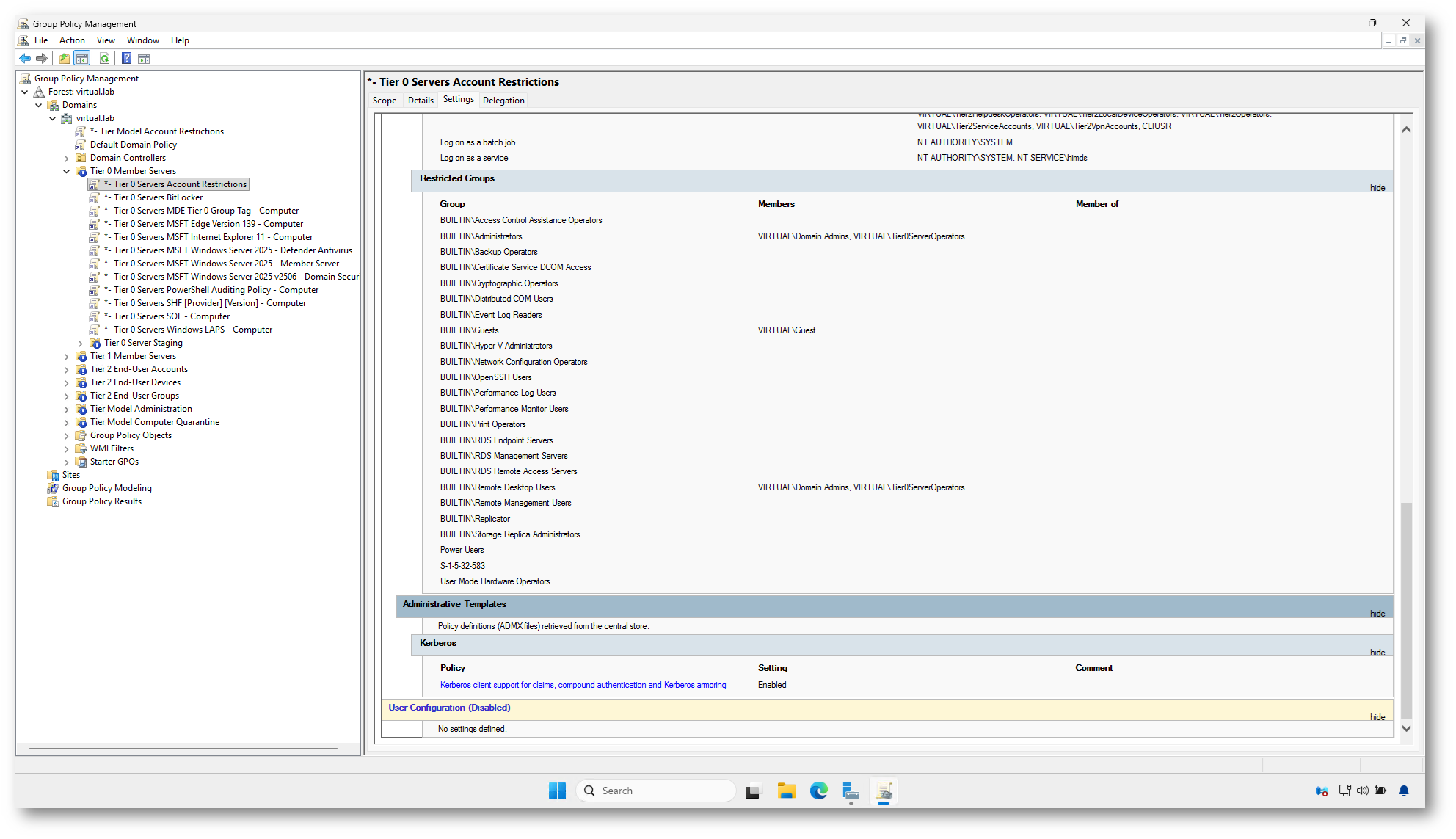The height and width of the screenshot is (839, 1456).
Task: Click the settings report scroll down arrow
Action: pos(1406,728)
